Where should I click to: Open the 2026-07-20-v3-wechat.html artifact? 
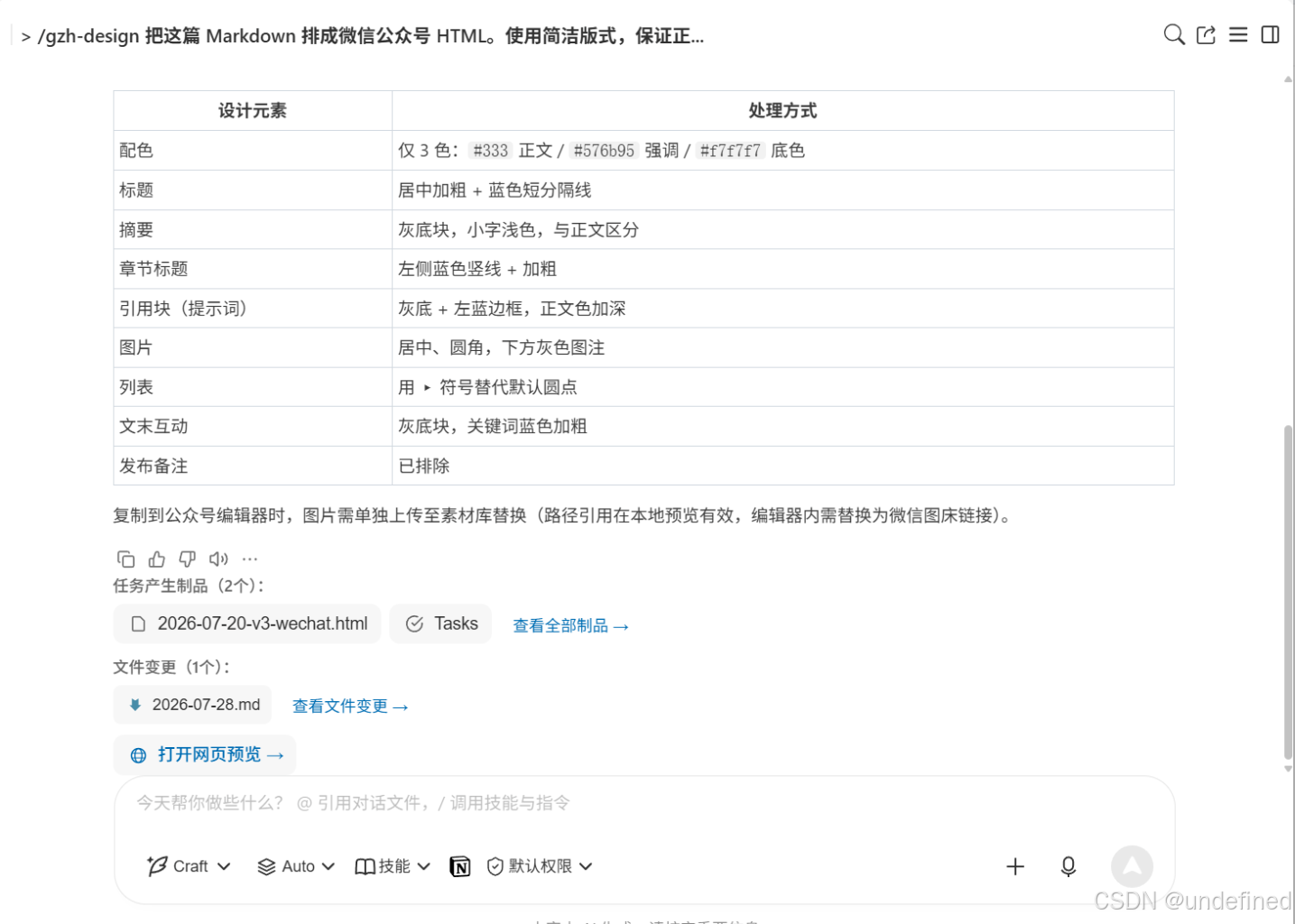[x=247, y=624]
